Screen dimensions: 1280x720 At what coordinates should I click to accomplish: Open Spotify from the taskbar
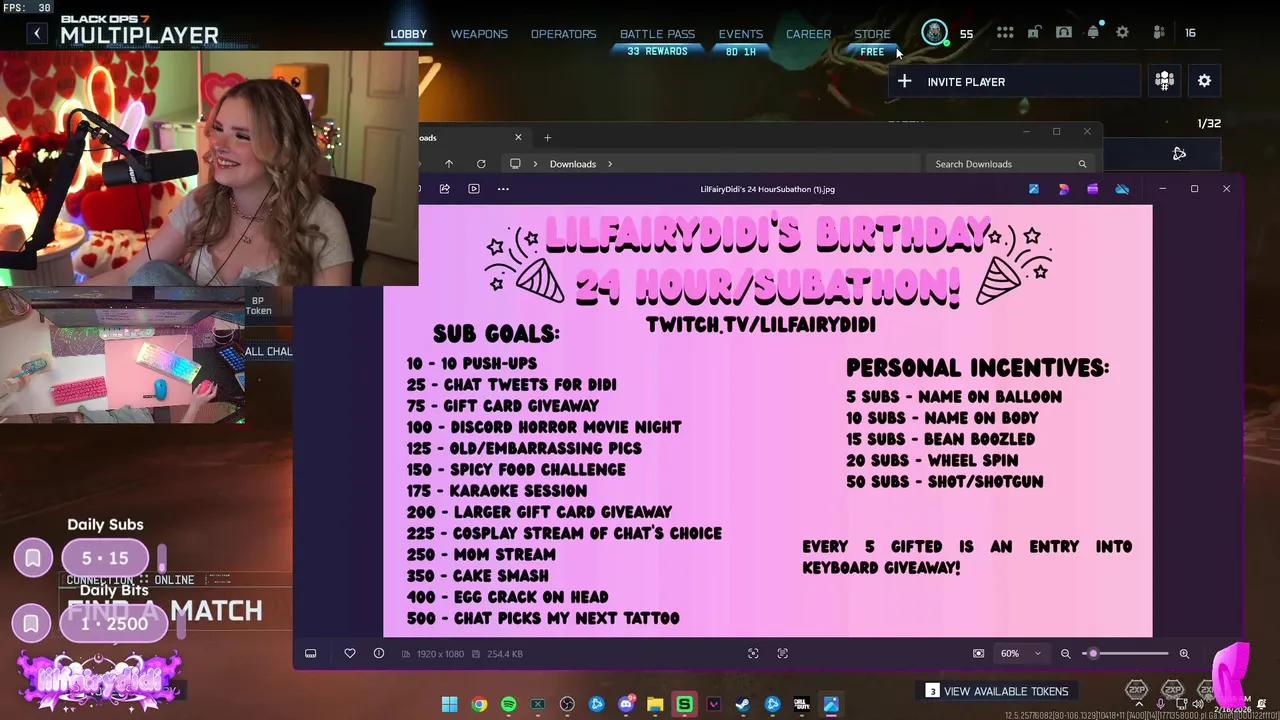508,704
